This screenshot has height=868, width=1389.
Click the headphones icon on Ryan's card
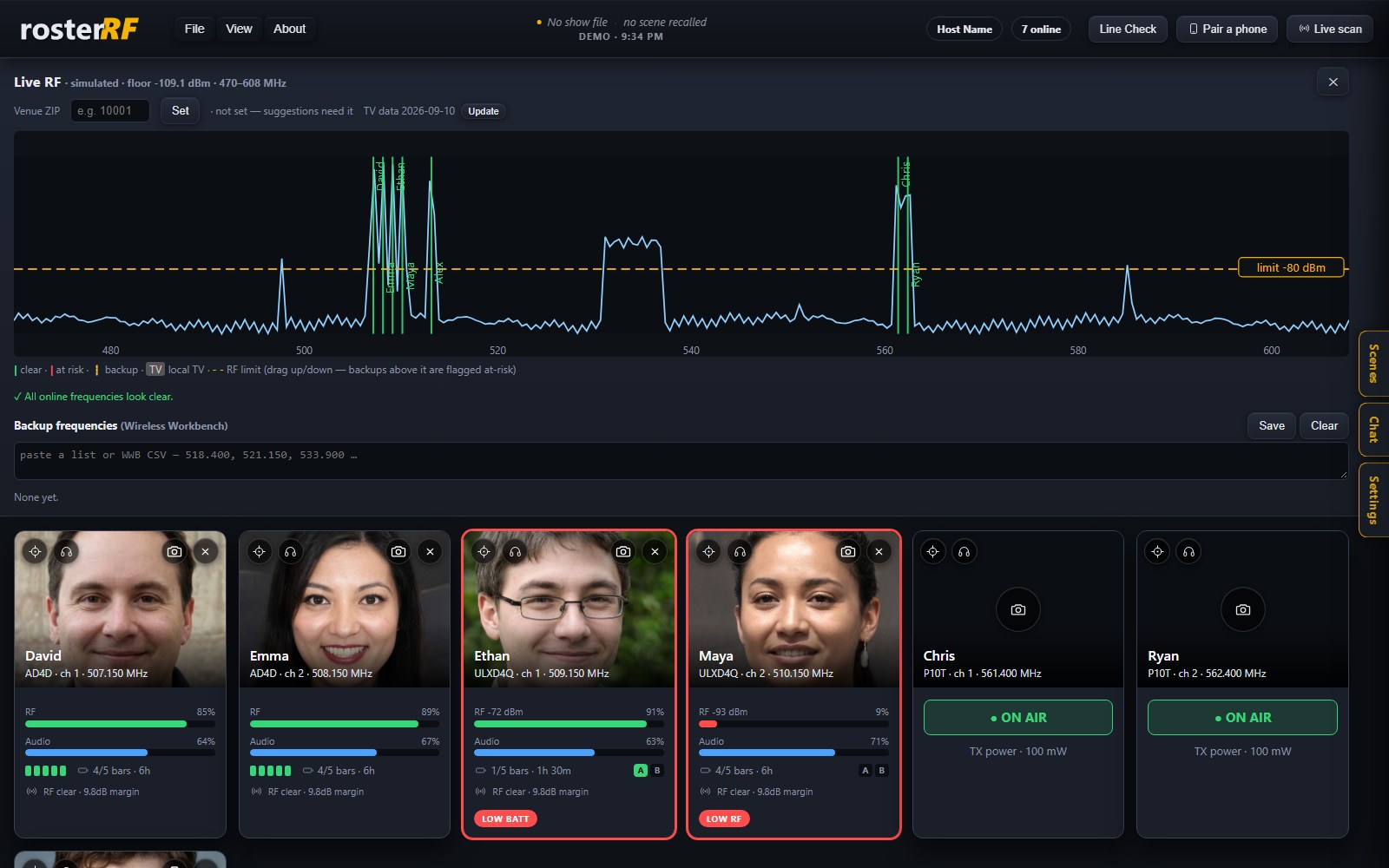point(1188,551)
